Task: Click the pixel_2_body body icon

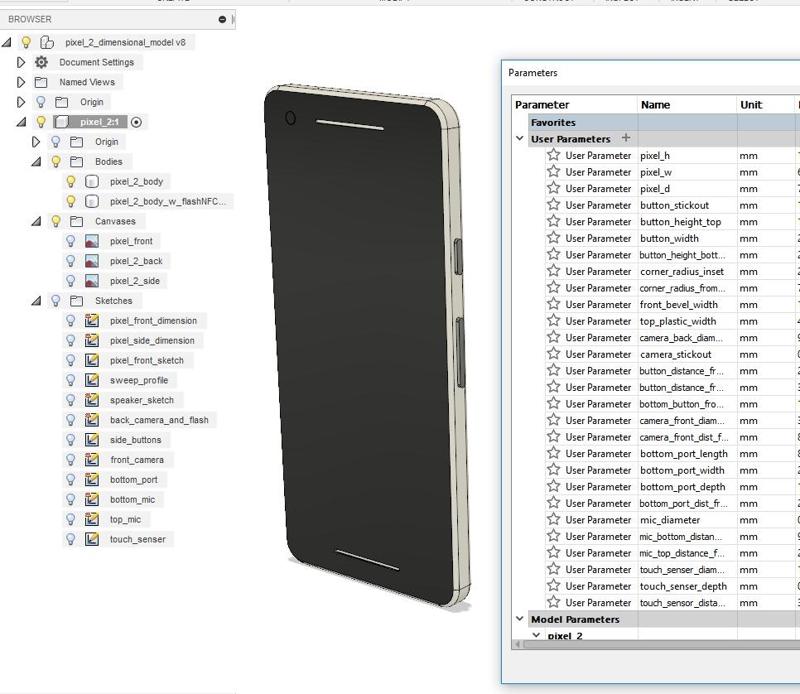Action: point(92,181)
